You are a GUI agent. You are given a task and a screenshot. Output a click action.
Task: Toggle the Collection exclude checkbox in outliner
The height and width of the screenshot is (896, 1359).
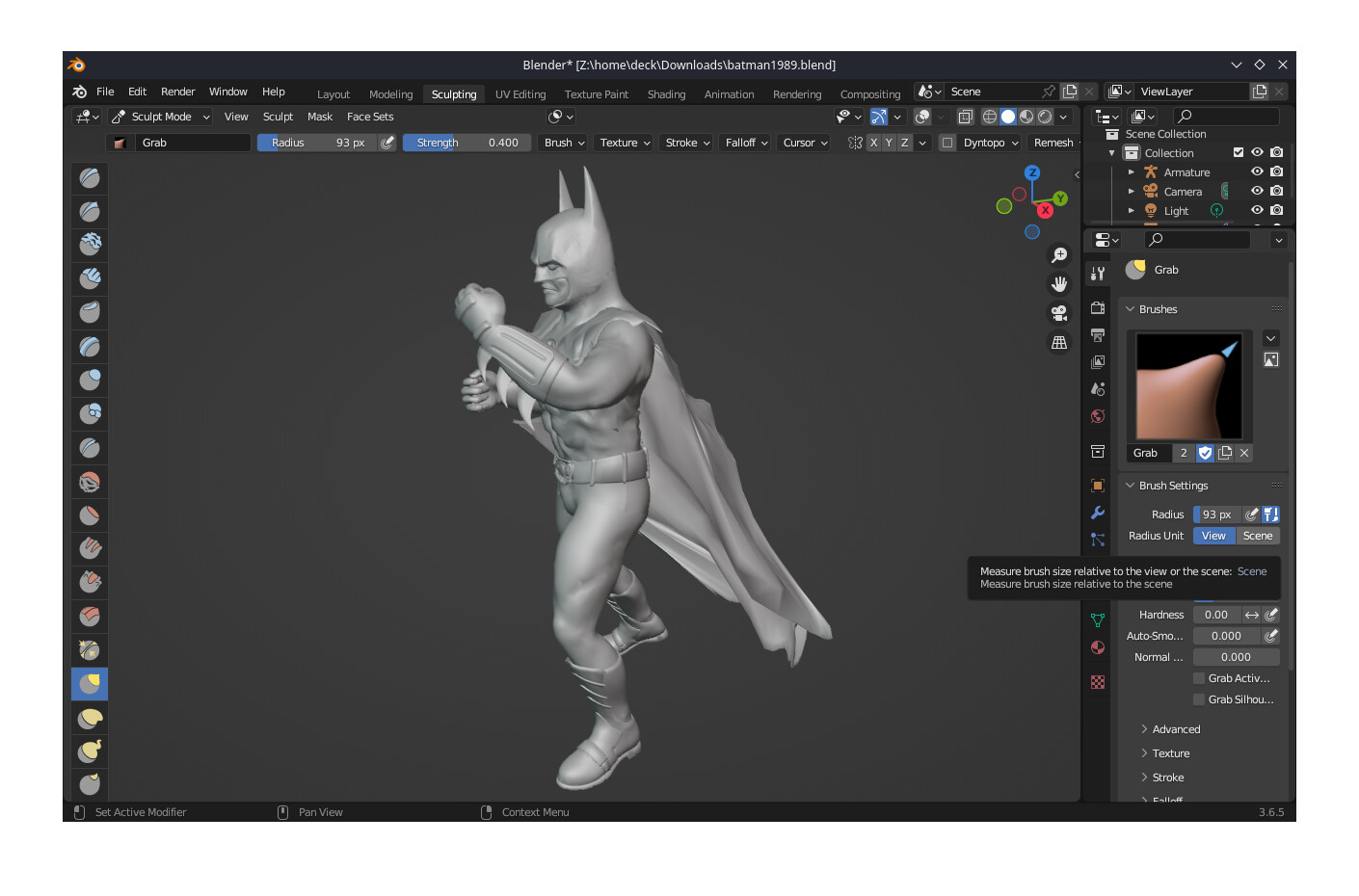point(1239,152)
